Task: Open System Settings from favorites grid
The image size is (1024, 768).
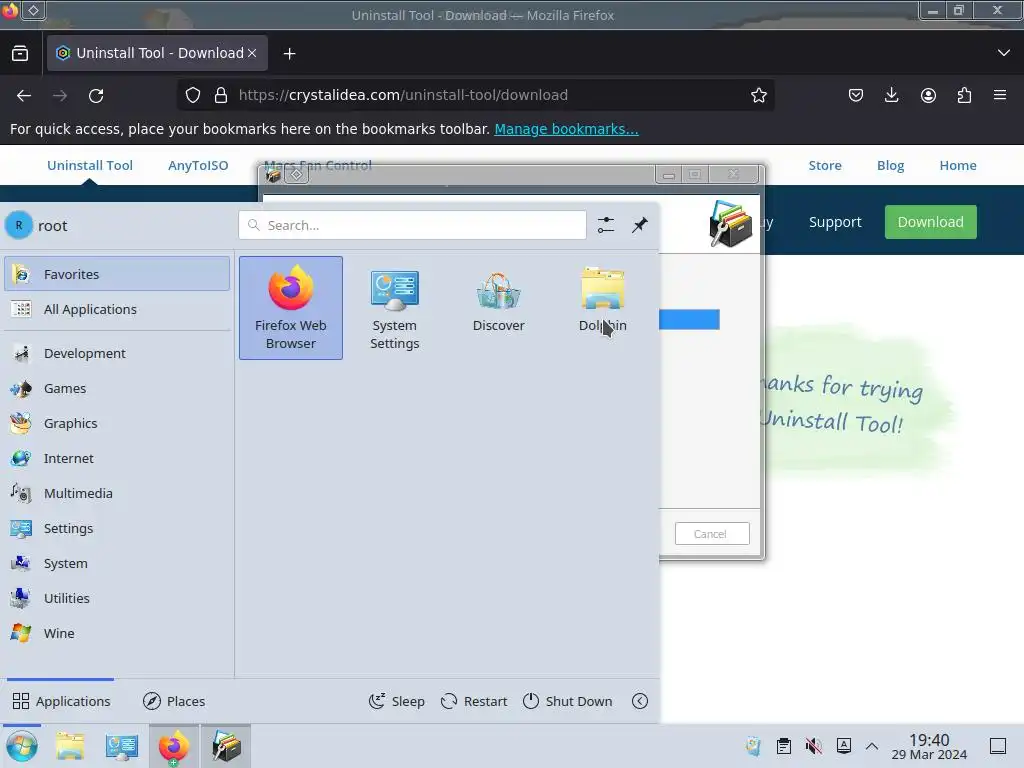Action: 394,308
